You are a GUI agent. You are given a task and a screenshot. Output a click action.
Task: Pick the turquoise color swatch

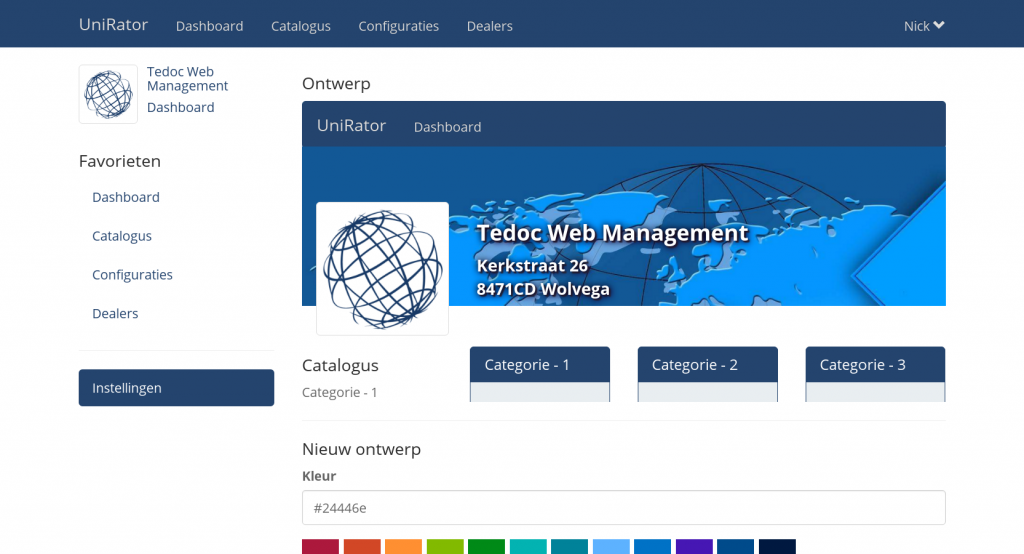[x=528, y=546]
